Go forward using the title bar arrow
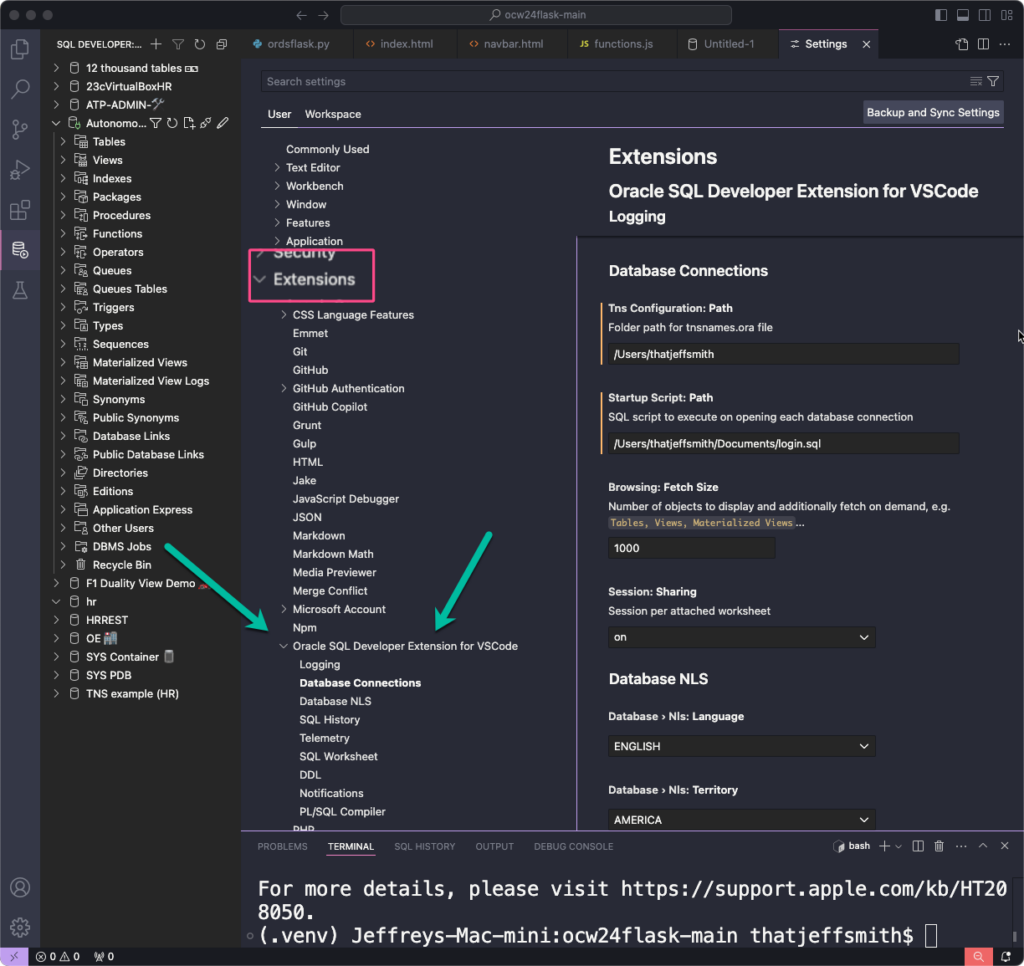The height and width of the screenshot is (966, 1024). (323, 15)
